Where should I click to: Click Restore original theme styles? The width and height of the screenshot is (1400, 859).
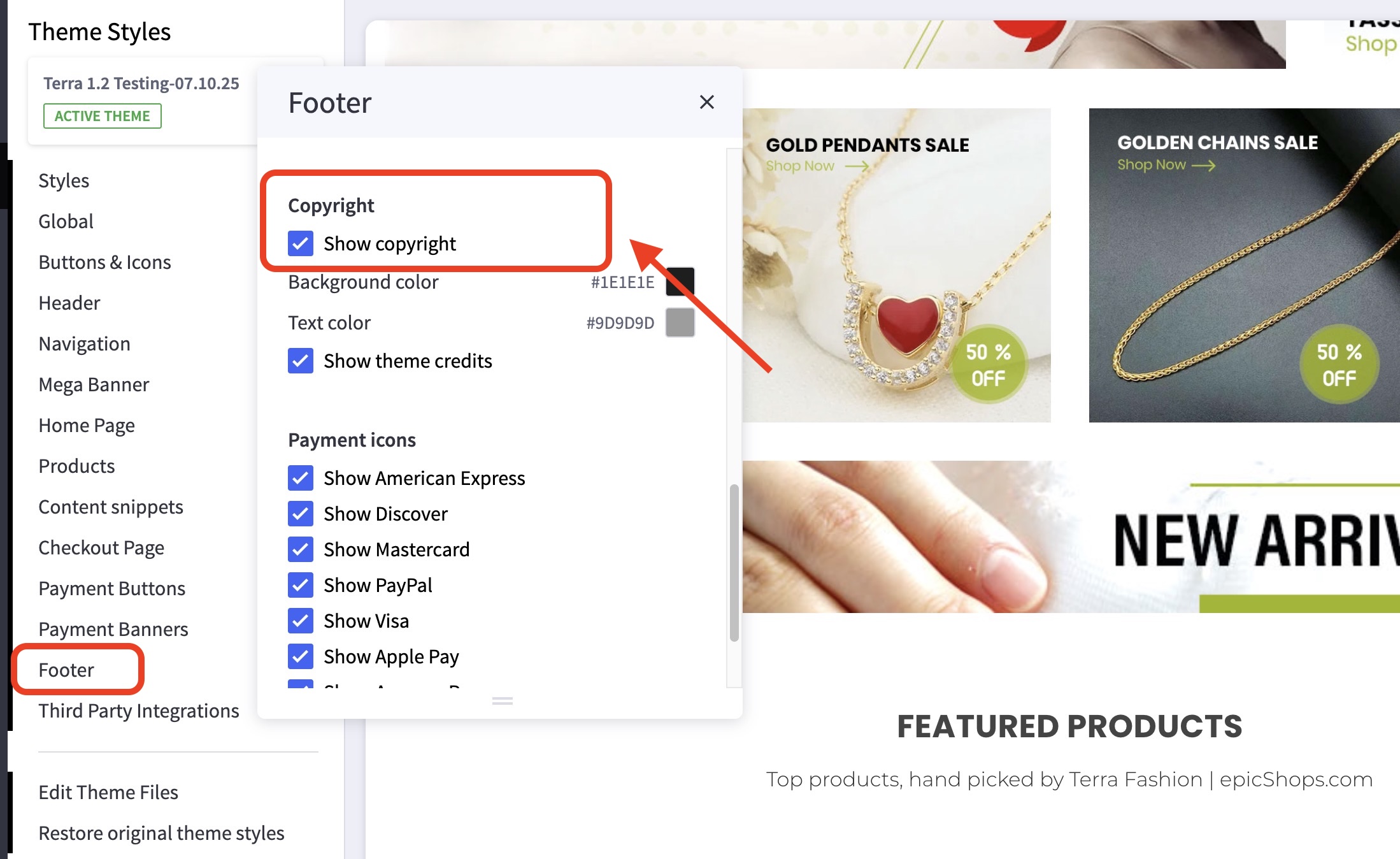pyautogui.click(x=161, y=833)
